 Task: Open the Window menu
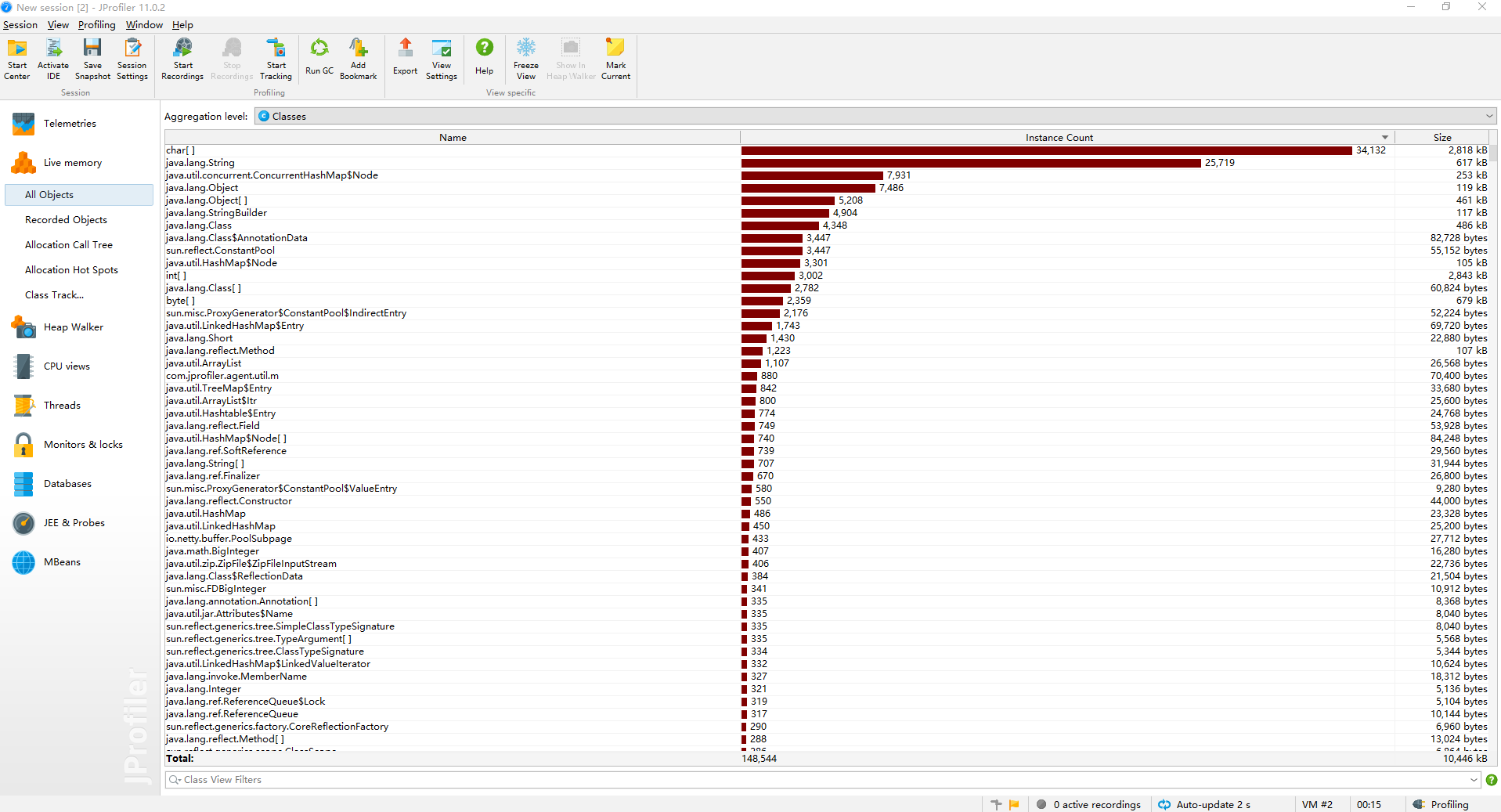click(x=144, y=25)
